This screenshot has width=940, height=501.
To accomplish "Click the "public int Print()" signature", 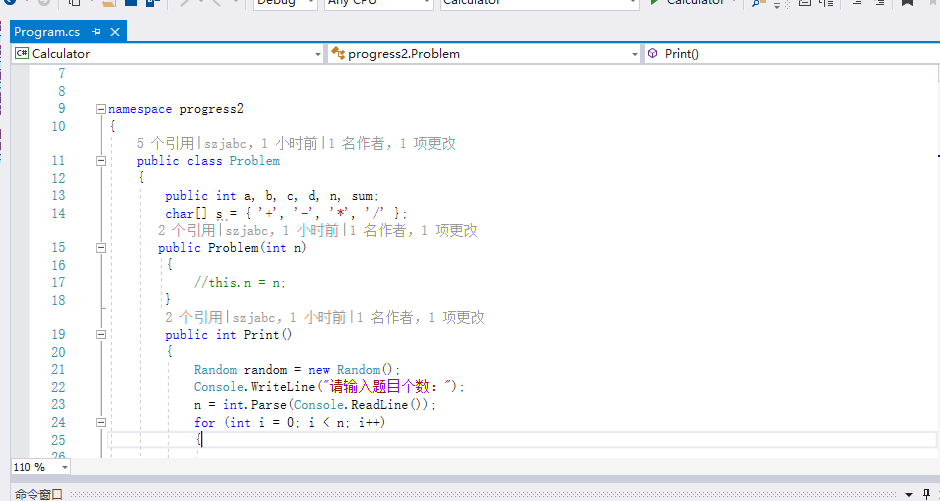I will (x=228, y=334).
